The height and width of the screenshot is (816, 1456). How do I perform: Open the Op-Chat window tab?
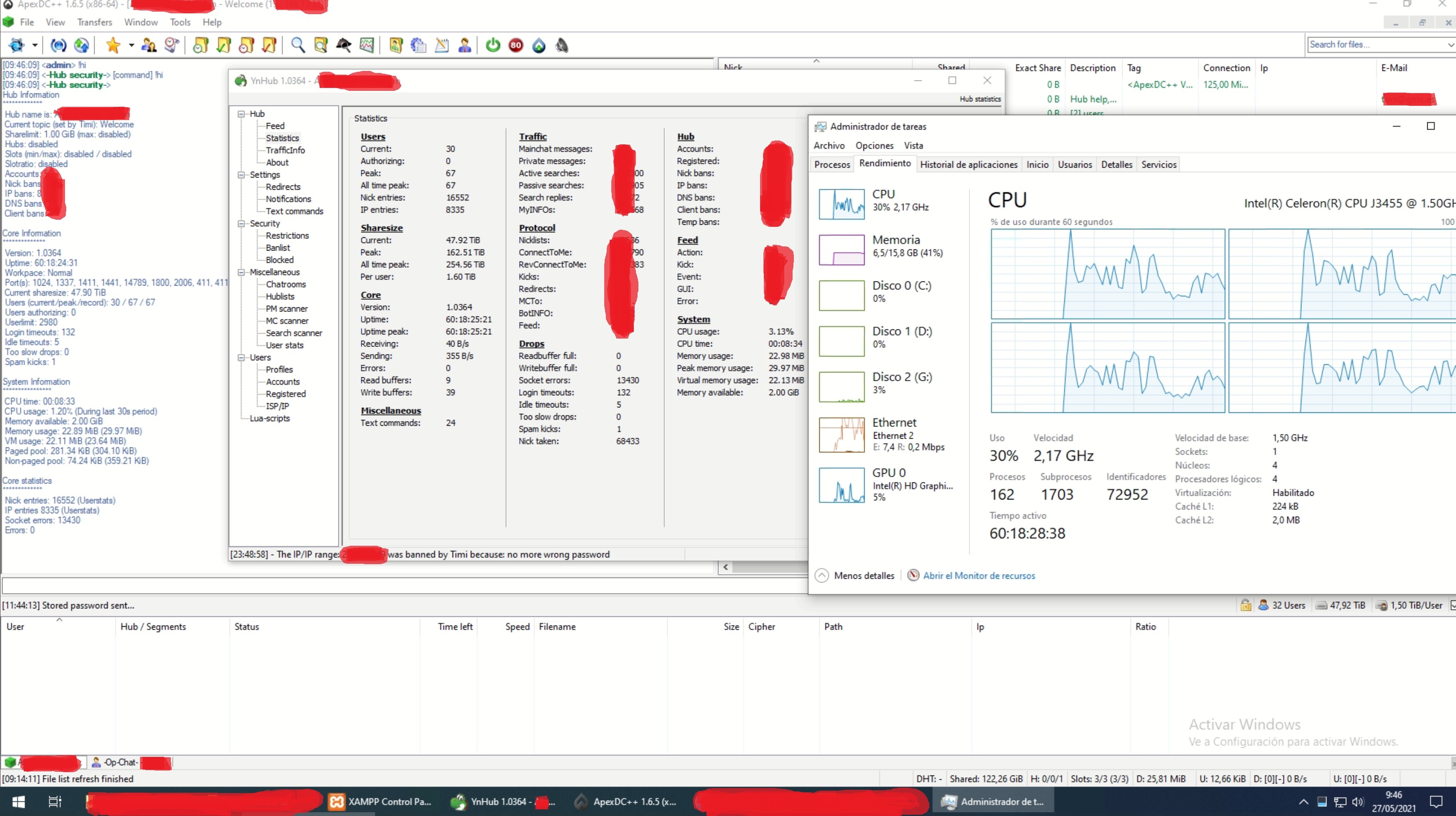[x=131, y=762]
